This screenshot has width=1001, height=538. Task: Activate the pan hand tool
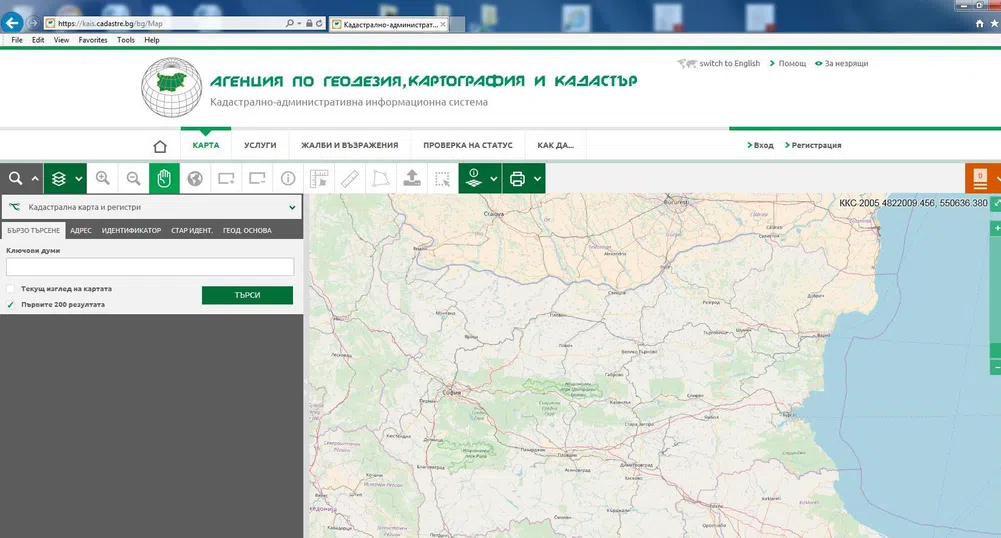tap(164, 179)
